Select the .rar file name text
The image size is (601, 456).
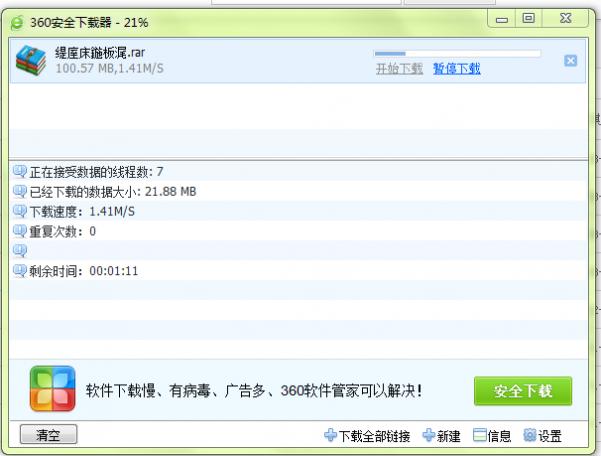tap(100, 52)
